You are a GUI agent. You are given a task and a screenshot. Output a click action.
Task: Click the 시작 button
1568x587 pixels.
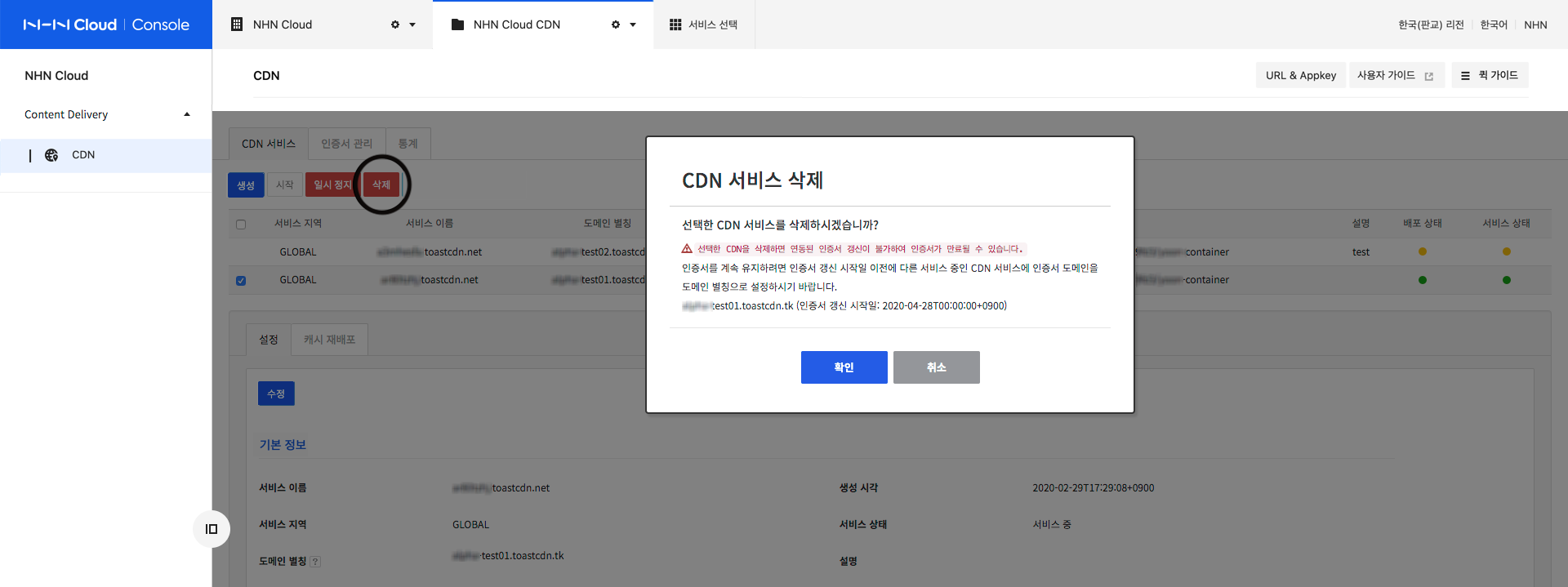[285, 185]
